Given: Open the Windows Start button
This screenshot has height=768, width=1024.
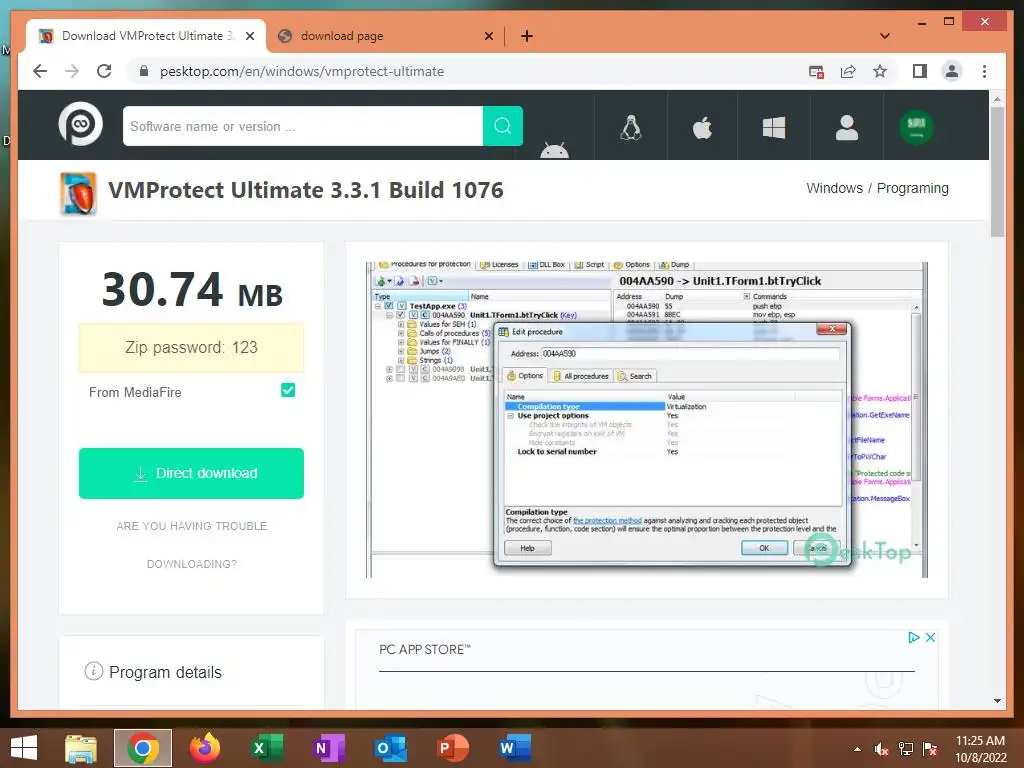Looking at the screenshot, I should (24, 748).
